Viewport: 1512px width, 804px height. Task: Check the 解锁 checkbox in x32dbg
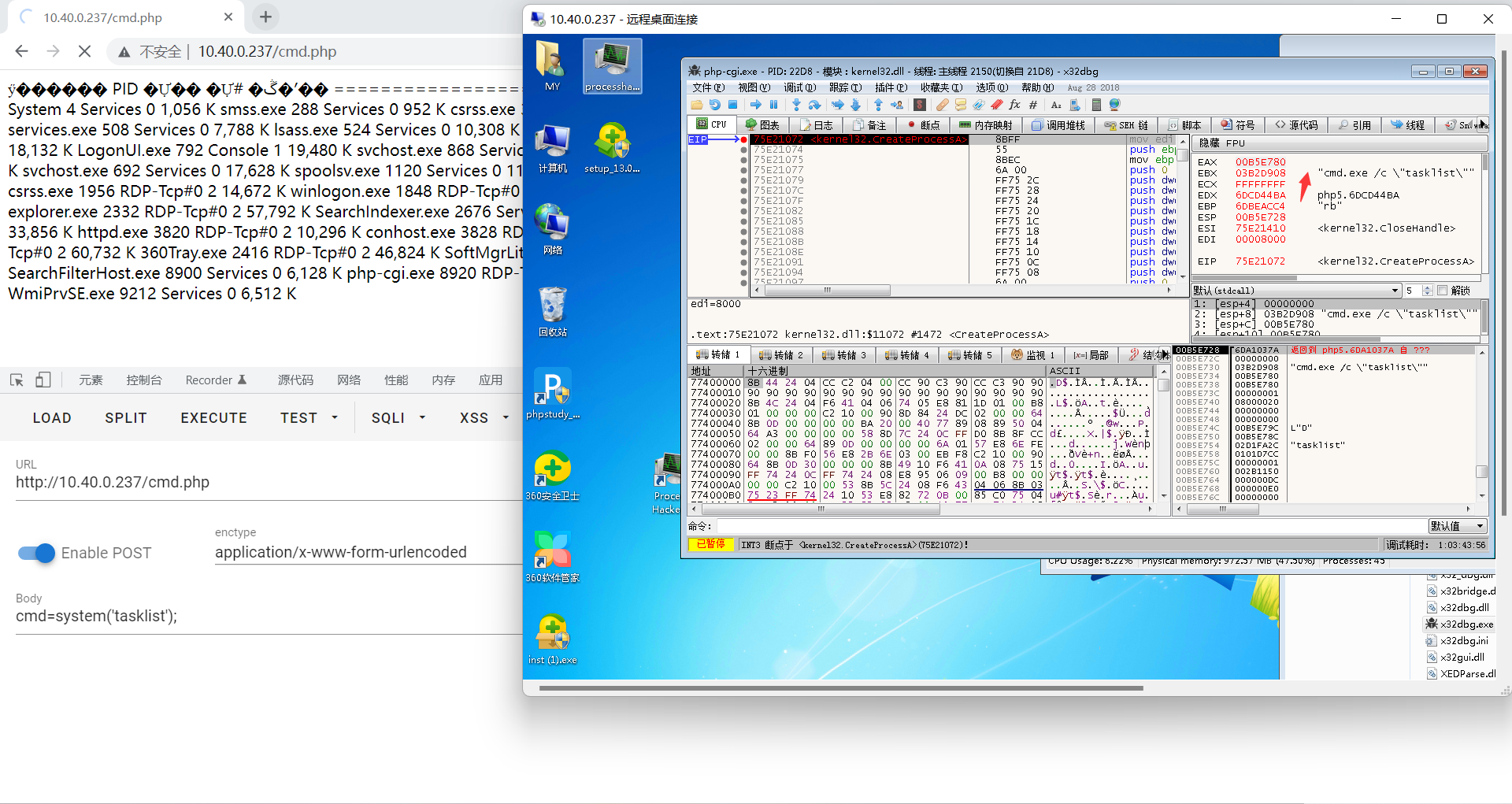[1443, 291]
